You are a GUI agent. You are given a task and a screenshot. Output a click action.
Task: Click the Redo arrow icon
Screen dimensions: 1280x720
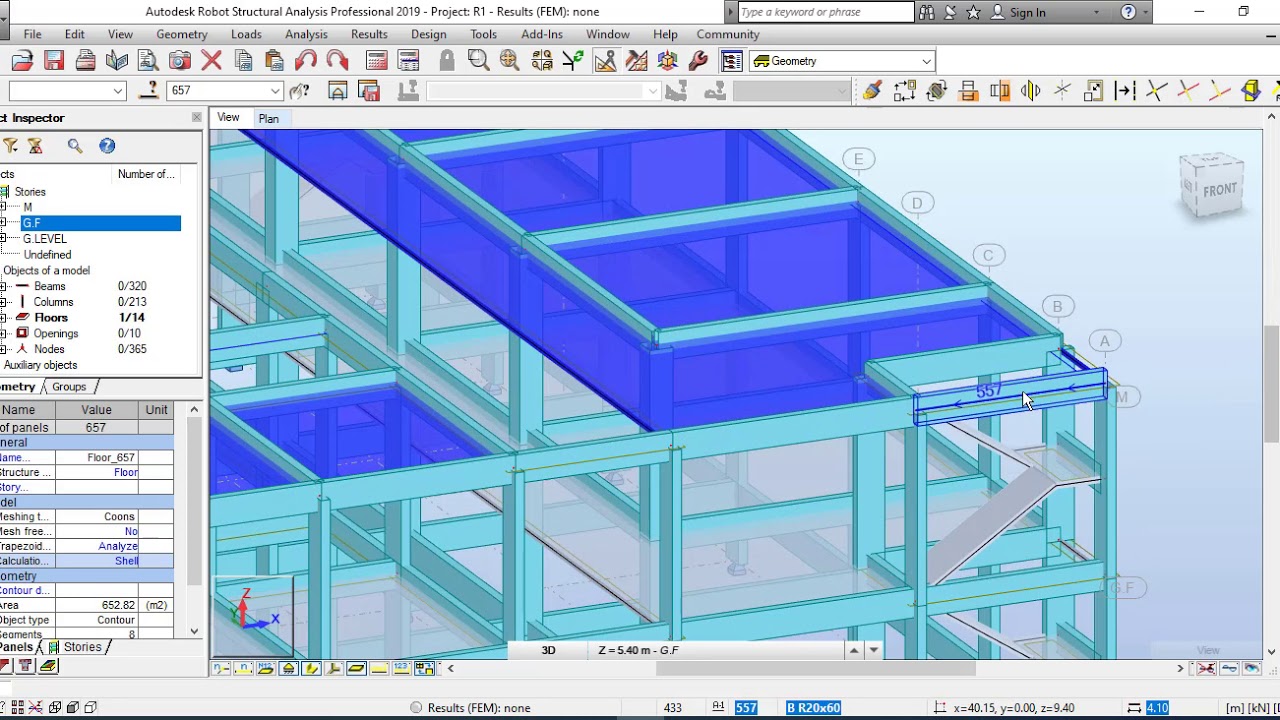click(337, 61)
